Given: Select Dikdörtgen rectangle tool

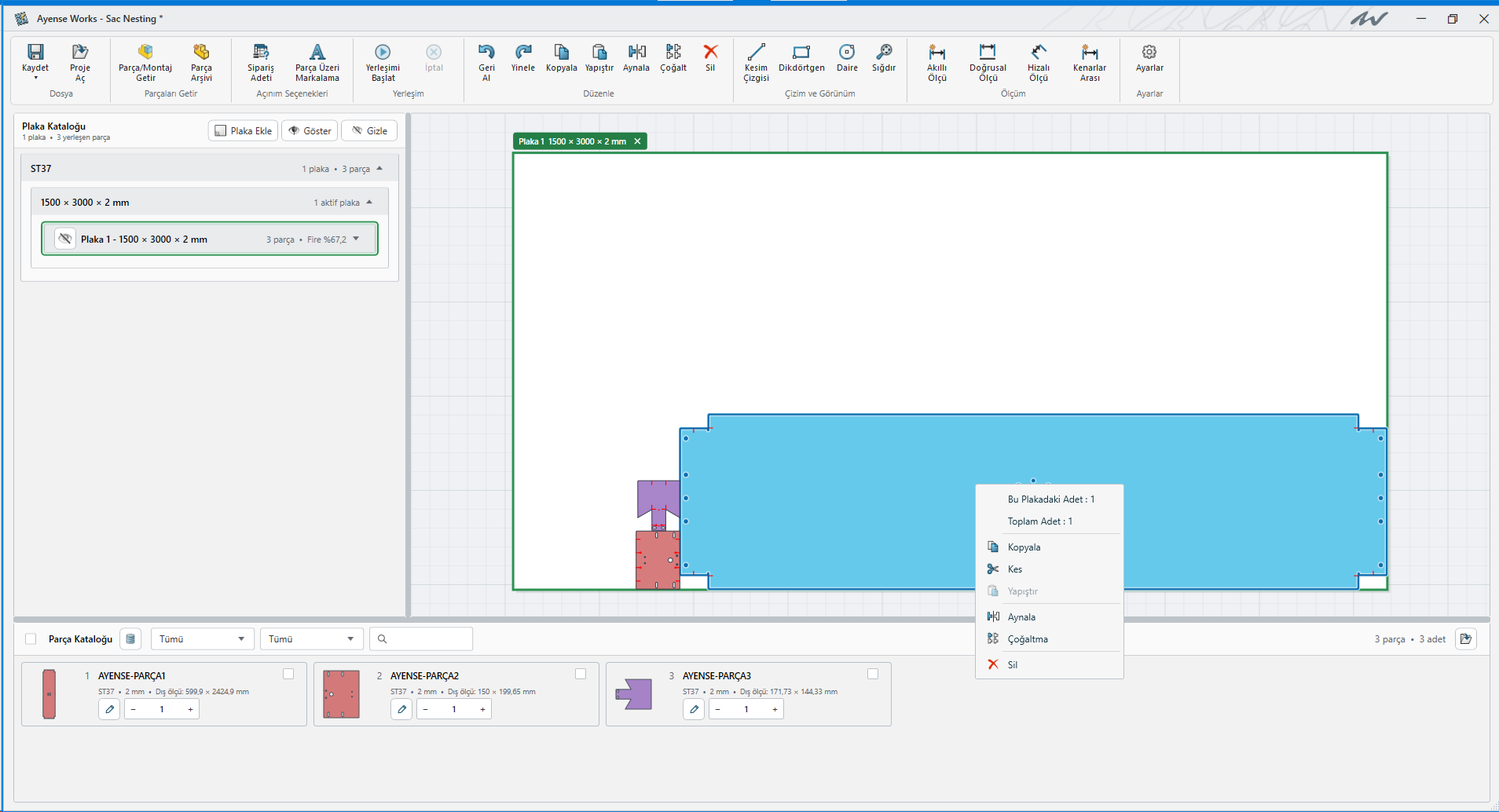Looking at the screenshot, I should pyautogui.click(x=801, y=57).
